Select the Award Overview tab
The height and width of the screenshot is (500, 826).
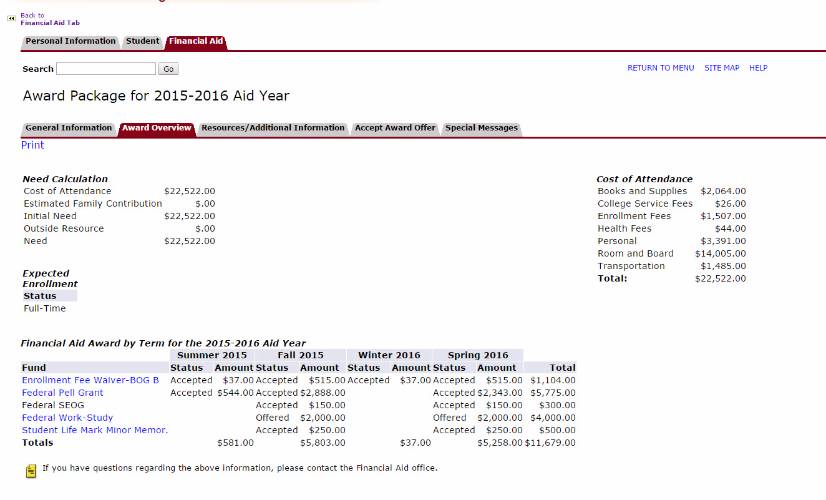pos(156,128)
